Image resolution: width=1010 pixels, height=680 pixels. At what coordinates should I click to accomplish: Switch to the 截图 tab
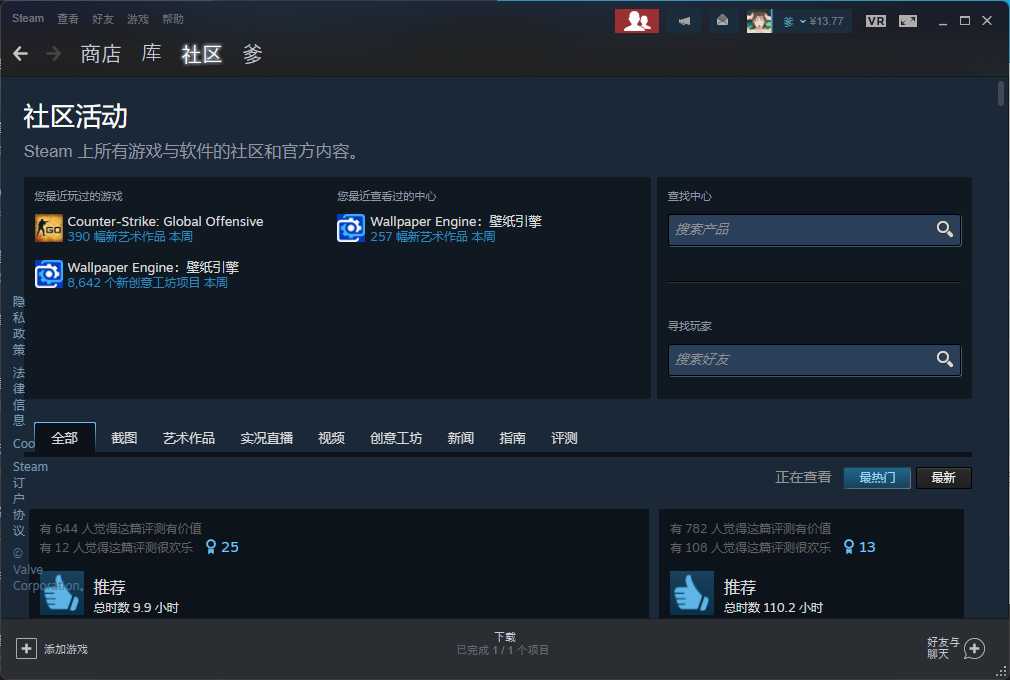(123, 437)
